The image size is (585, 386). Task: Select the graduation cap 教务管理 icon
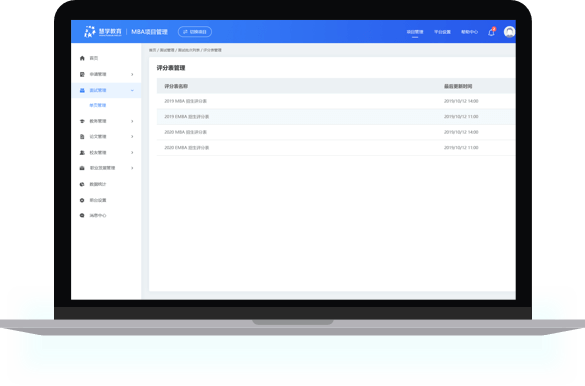pyautogui.click(x=82, y=121)
